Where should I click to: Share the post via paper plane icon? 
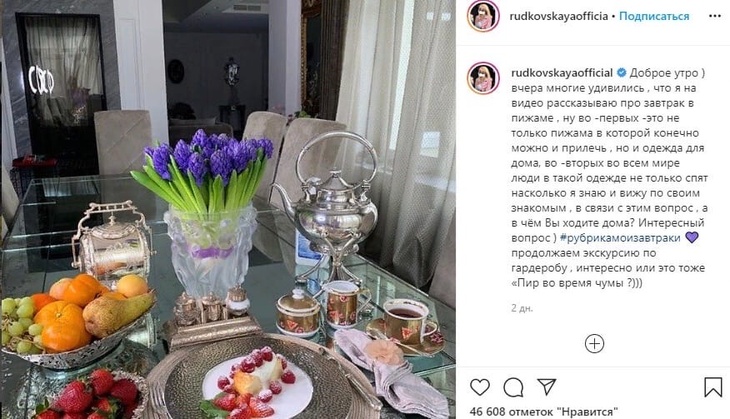(x=546, y=387)
